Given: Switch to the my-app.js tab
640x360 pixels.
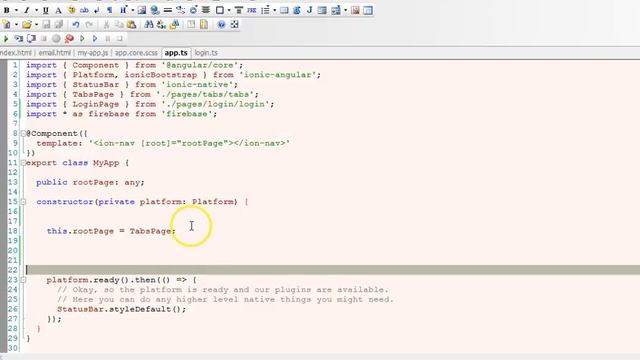Looking at the screenshot, I should [x=93, y=53].
